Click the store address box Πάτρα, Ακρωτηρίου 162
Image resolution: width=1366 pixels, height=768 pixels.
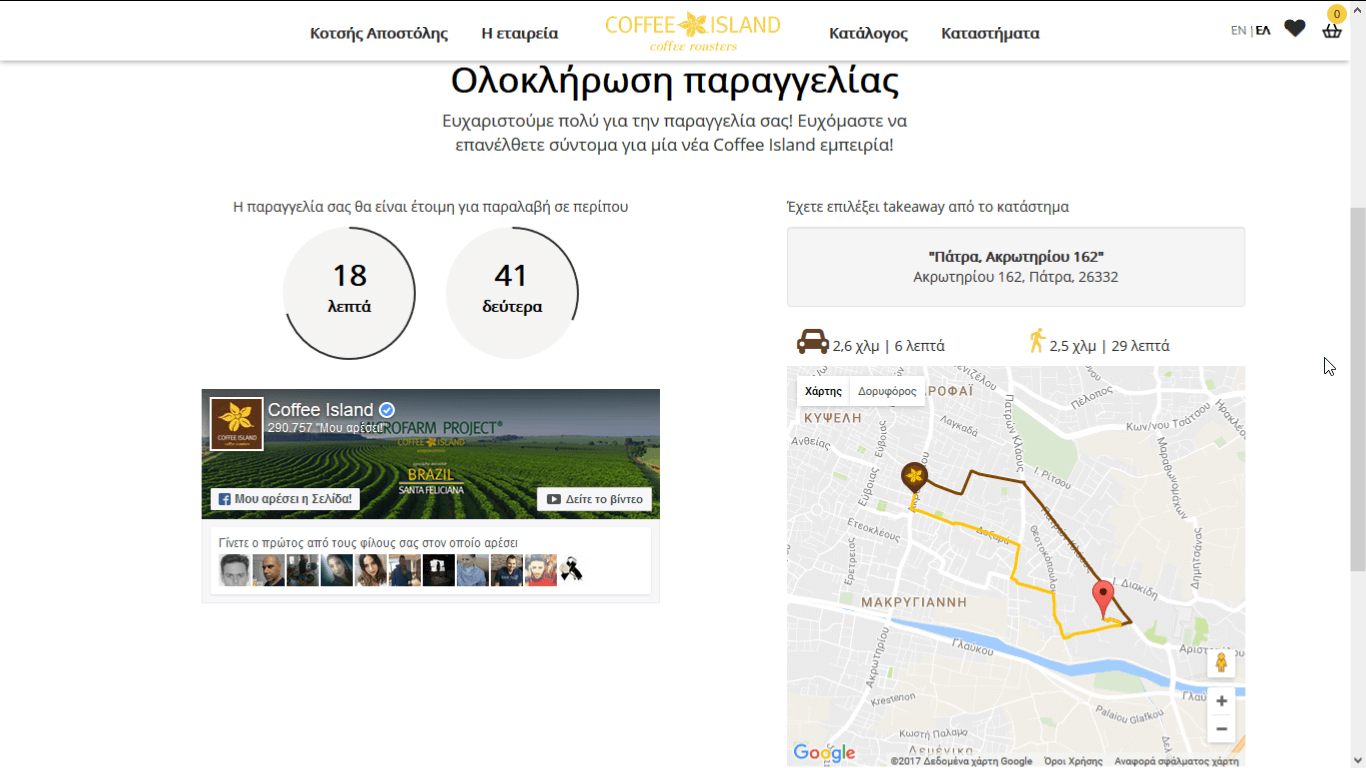(1016, 266)
